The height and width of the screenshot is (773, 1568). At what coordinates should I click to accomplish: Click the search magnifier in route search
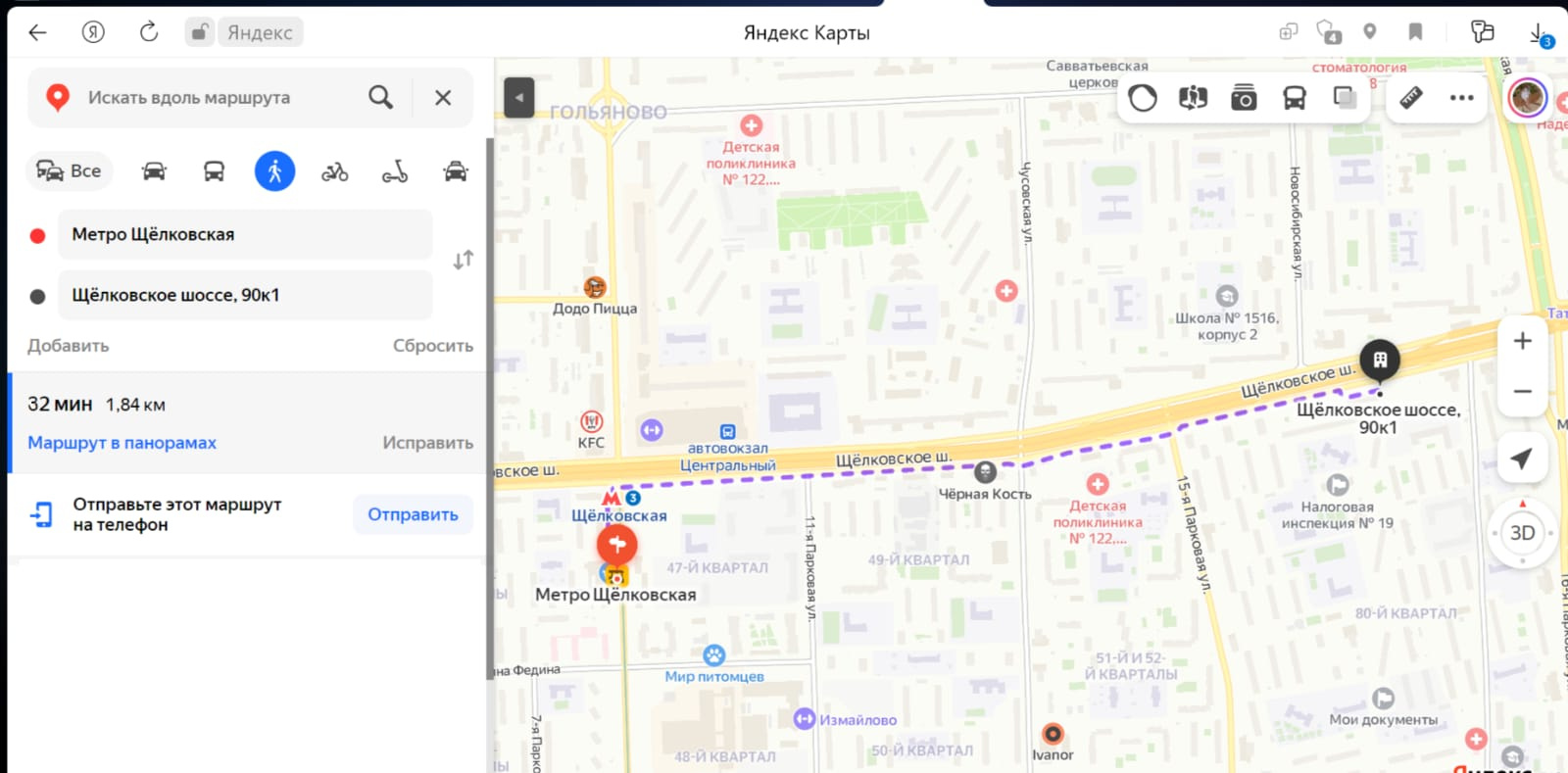[380, 97]
